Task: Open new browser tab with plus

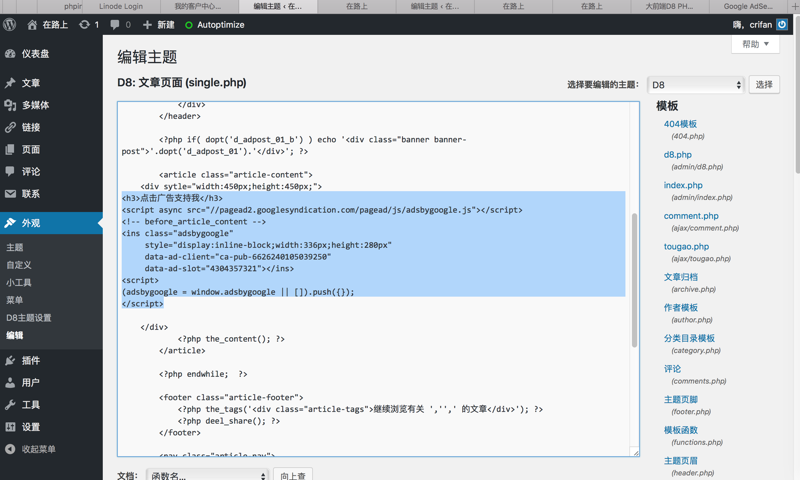Action: [x=794, y=6]
